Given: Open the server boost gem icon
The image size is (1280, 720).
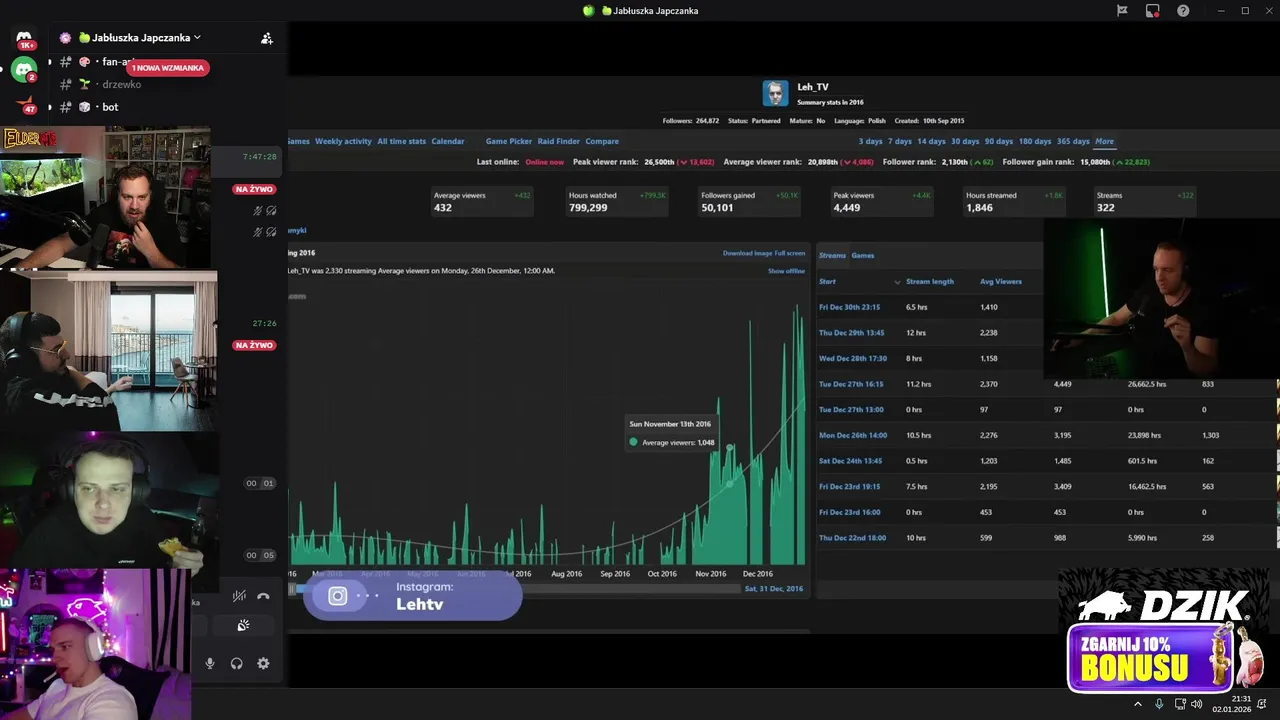Looking at the screenshot, I should tap(65, 38).
